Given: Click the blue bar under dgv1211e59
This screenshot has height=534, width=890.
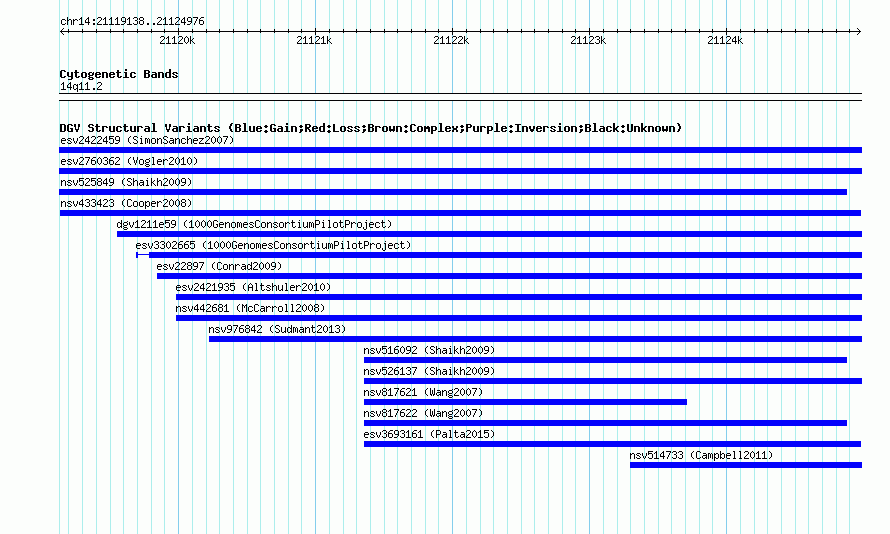Looking at the screenshot, I should pyautogui.click(x=489, y=234).
